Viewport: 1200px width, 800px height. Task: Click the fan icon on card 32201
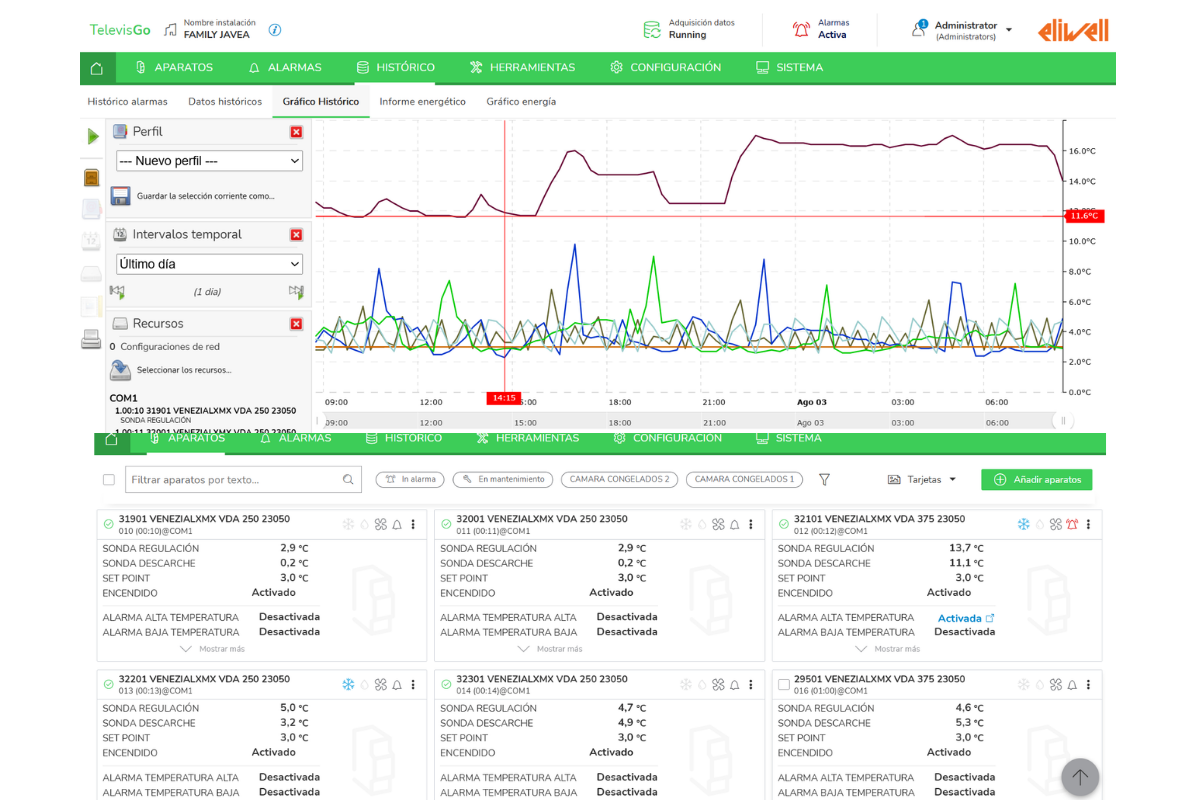(381, 685)
